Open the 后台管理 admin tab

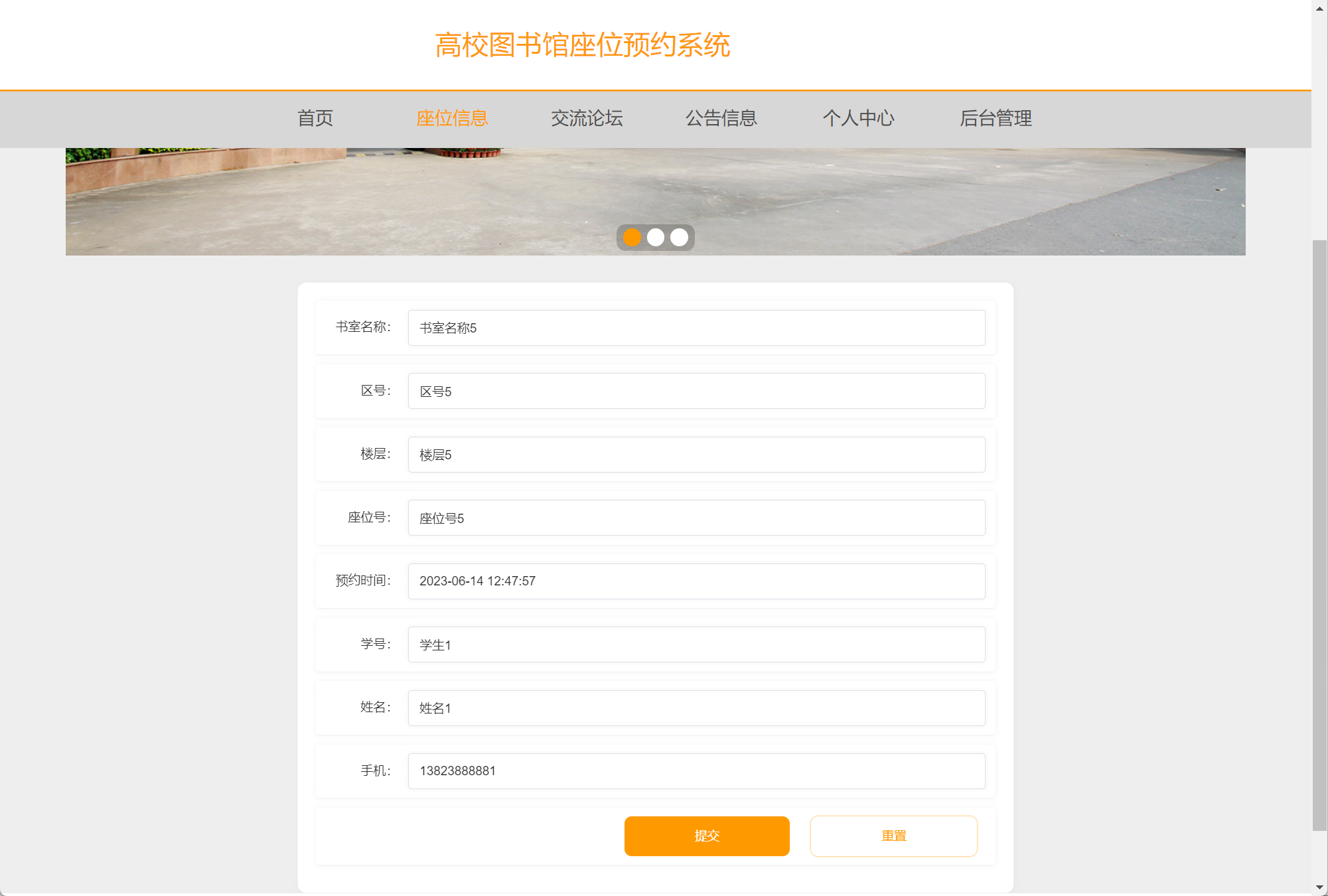(x=996, y=119)
